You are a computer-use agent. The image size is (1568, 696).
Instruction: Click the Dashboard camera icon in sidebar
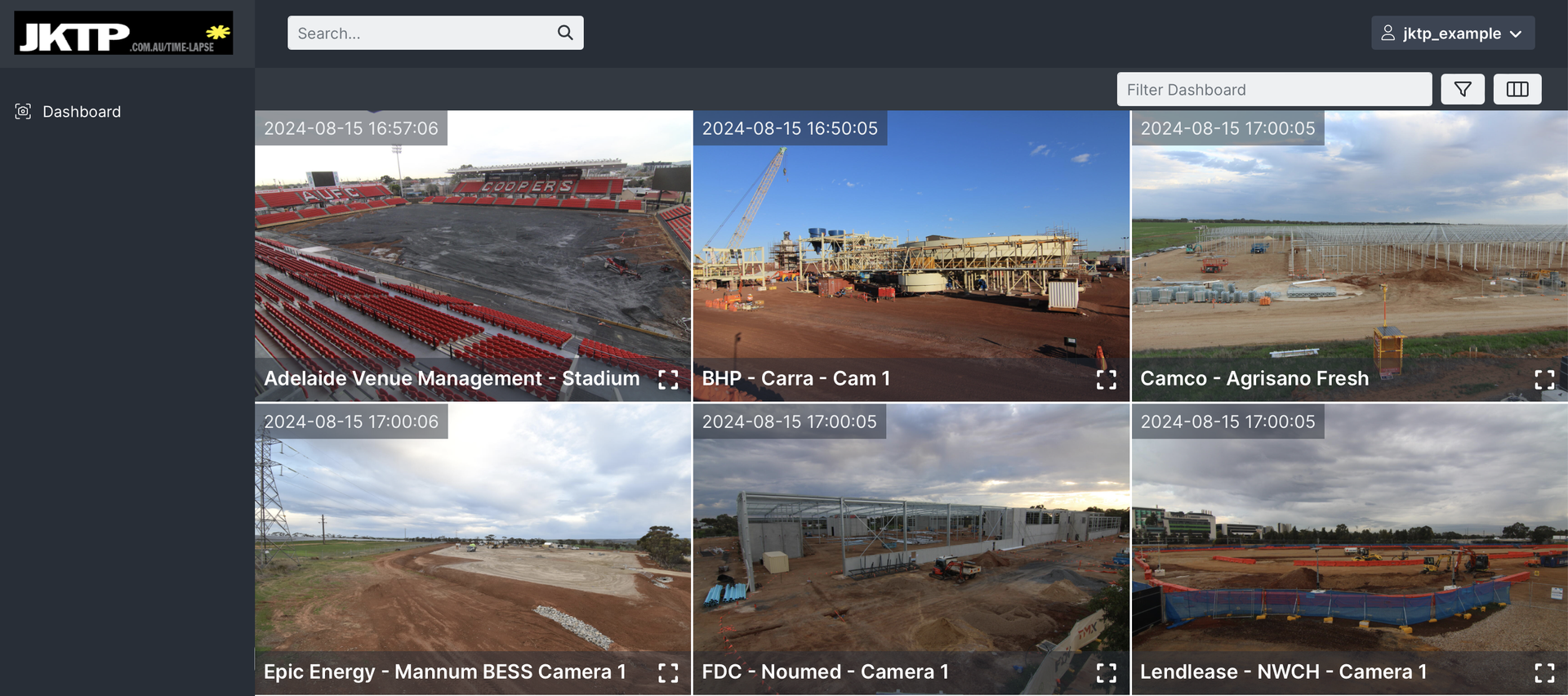pos(23,111)
